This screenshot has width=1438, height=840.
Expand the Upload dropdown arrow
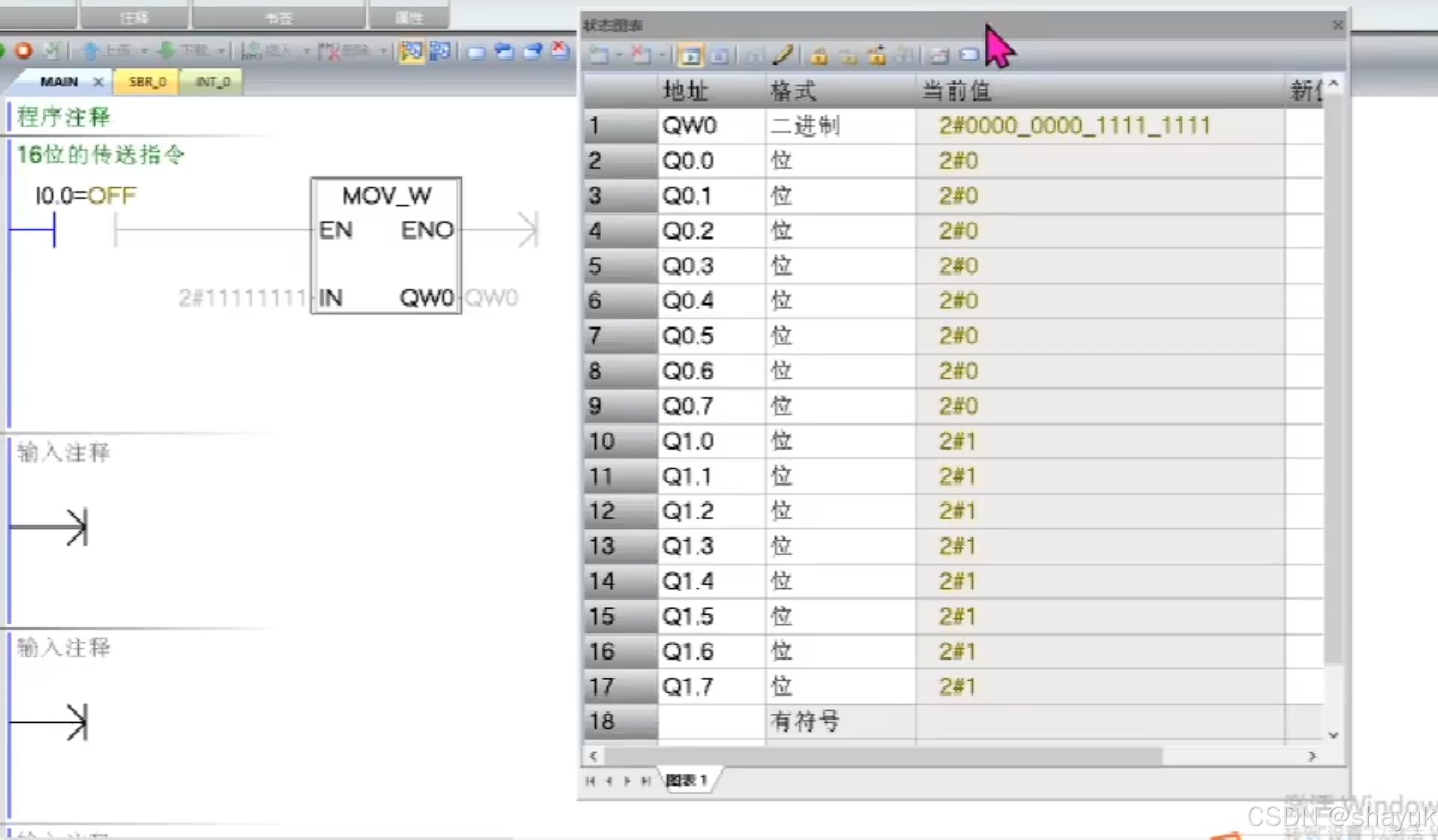tap(144, 52)
